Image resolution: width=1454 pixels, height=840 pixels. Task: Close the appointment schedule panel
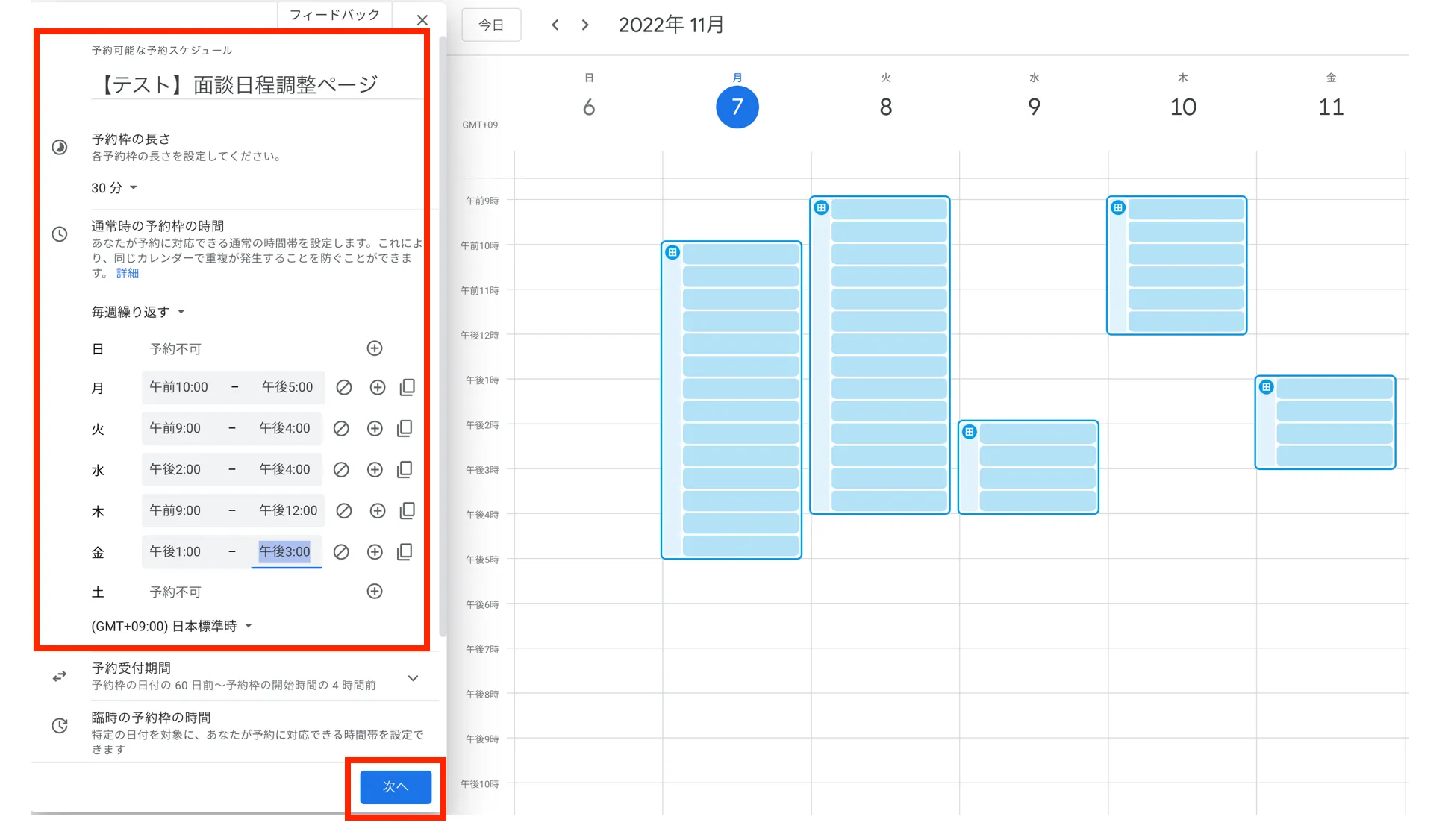click(422, 20)
